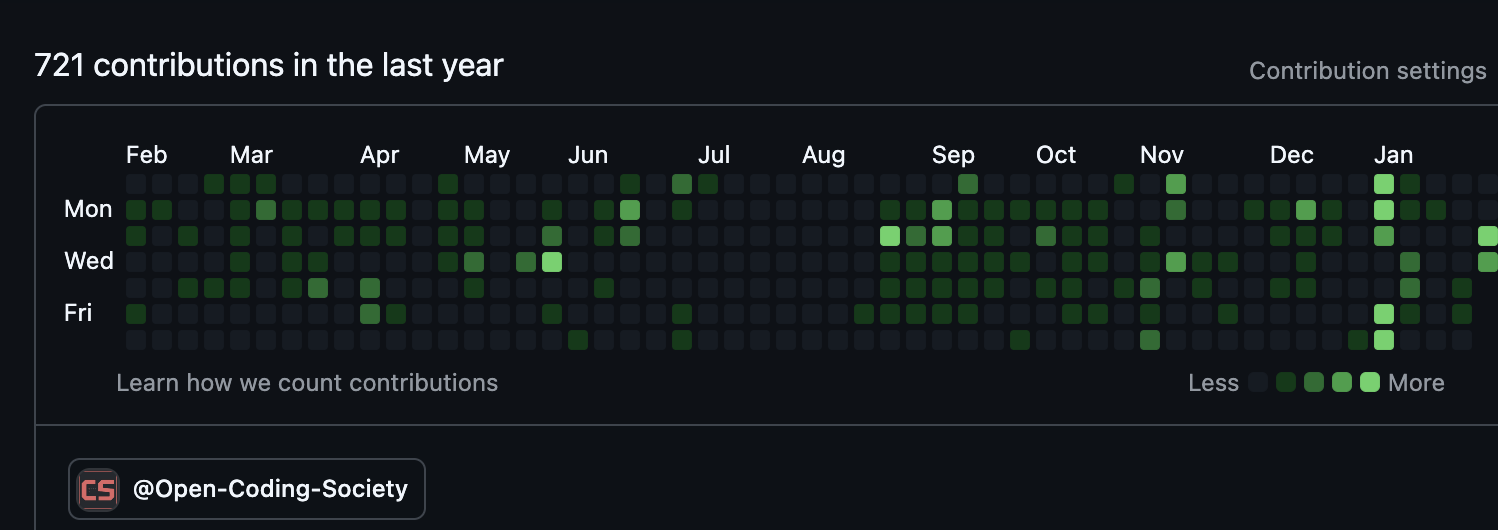Click Learn how we count contributions link
The height and width of the screenshot is (530, 1498).
pyautogui.click(x=307, y=383)
